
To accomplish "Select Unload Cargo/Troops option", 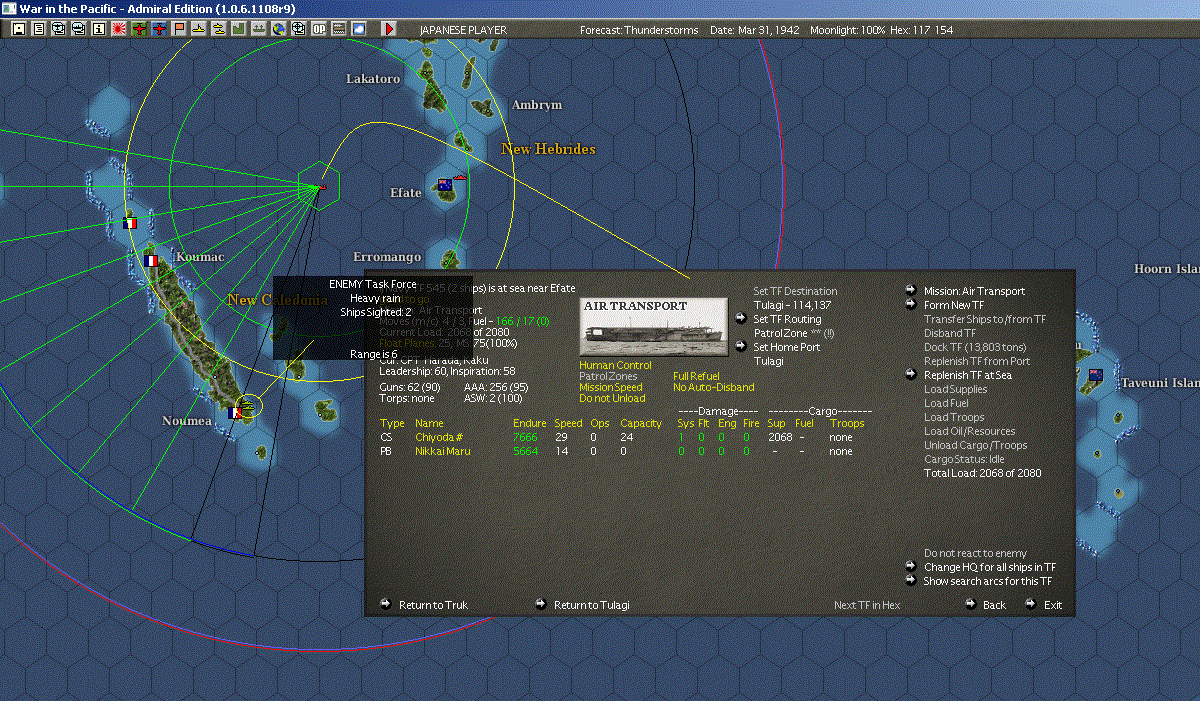I will [x=975, y=445].
